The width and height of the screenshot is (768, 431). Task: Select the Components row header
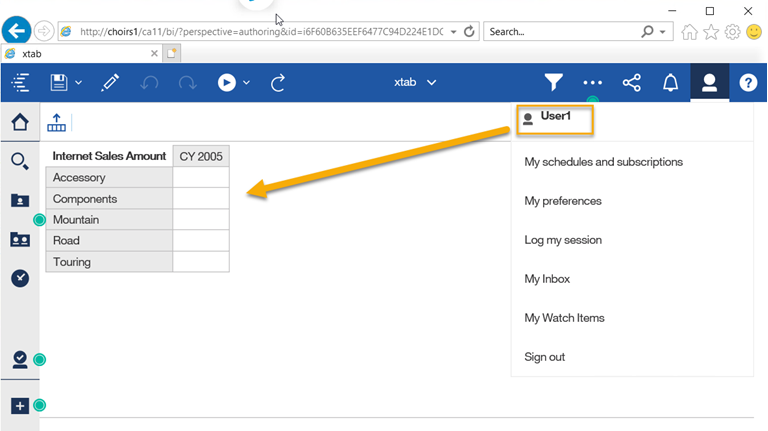[109, 199]
